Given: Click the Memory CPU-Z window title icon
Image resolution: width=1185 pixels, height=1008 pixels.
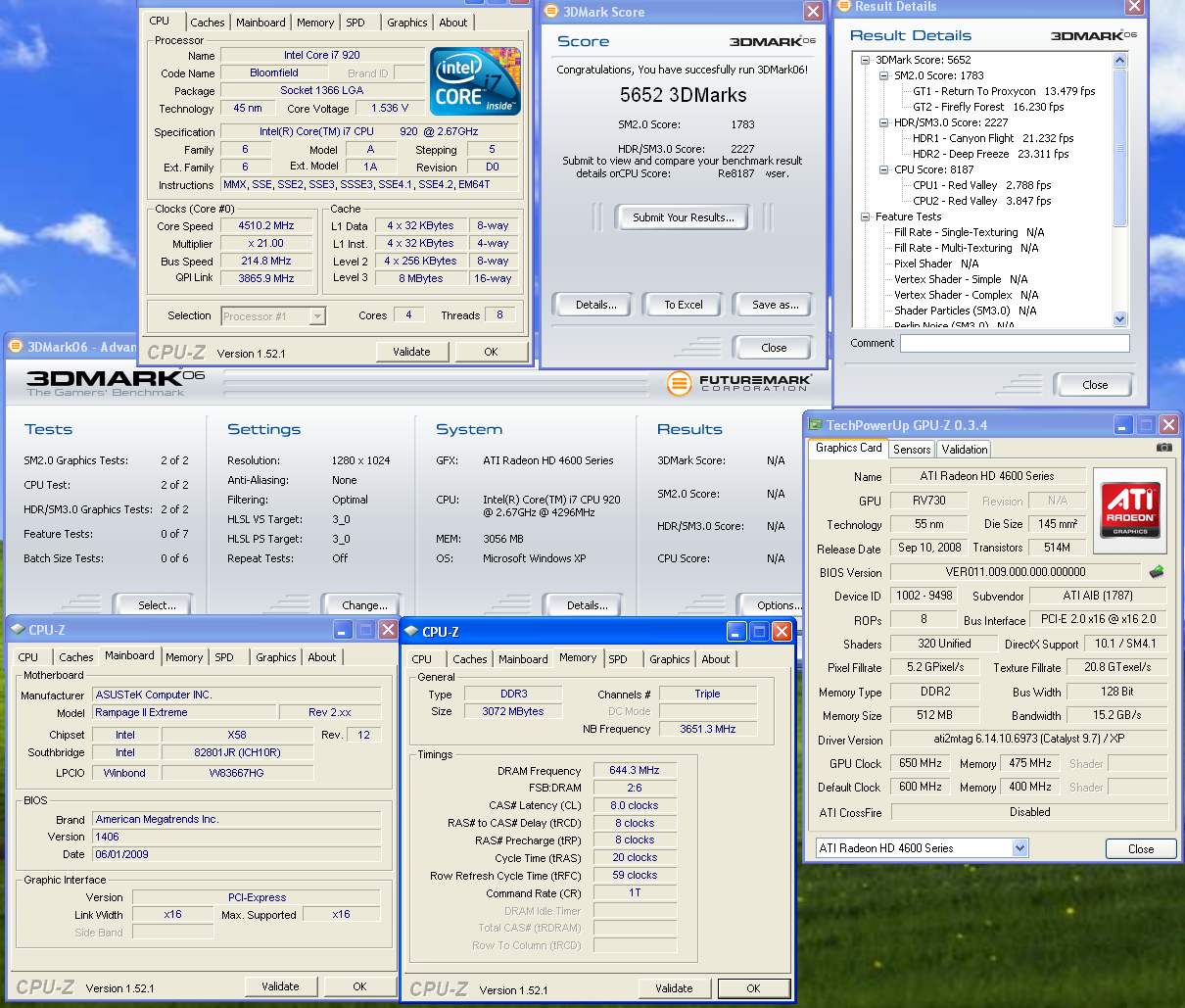Looking at the screenshot, I should tap(410, 632).
